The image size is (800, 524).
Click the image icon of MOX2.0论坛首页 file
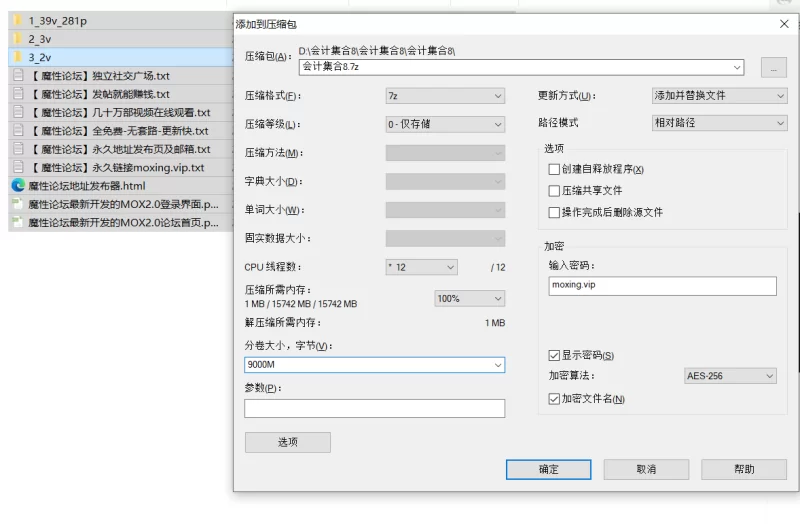[x=18, y=222]
